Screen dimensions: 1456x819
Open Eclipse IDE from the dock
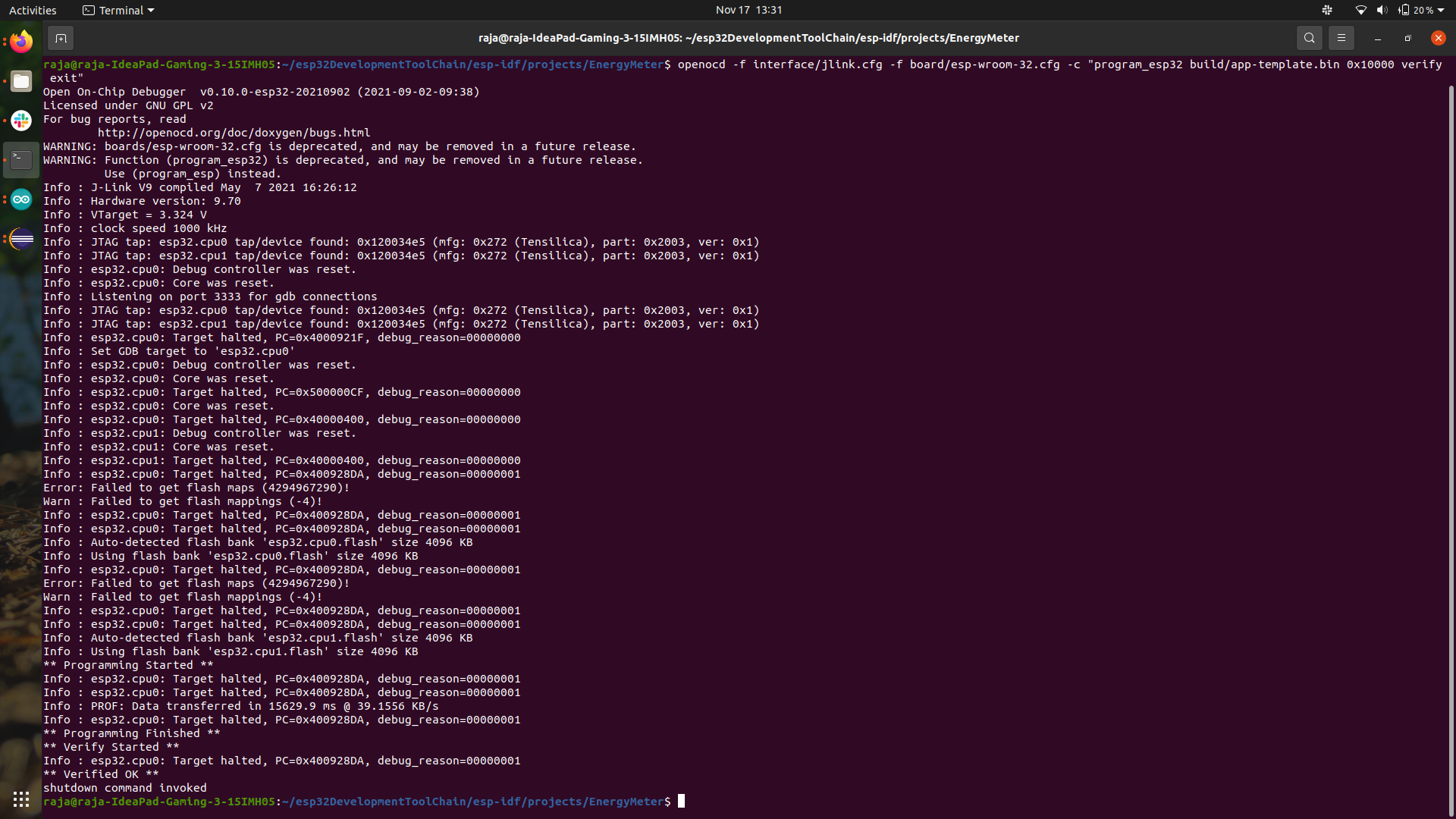coord(21,239)
